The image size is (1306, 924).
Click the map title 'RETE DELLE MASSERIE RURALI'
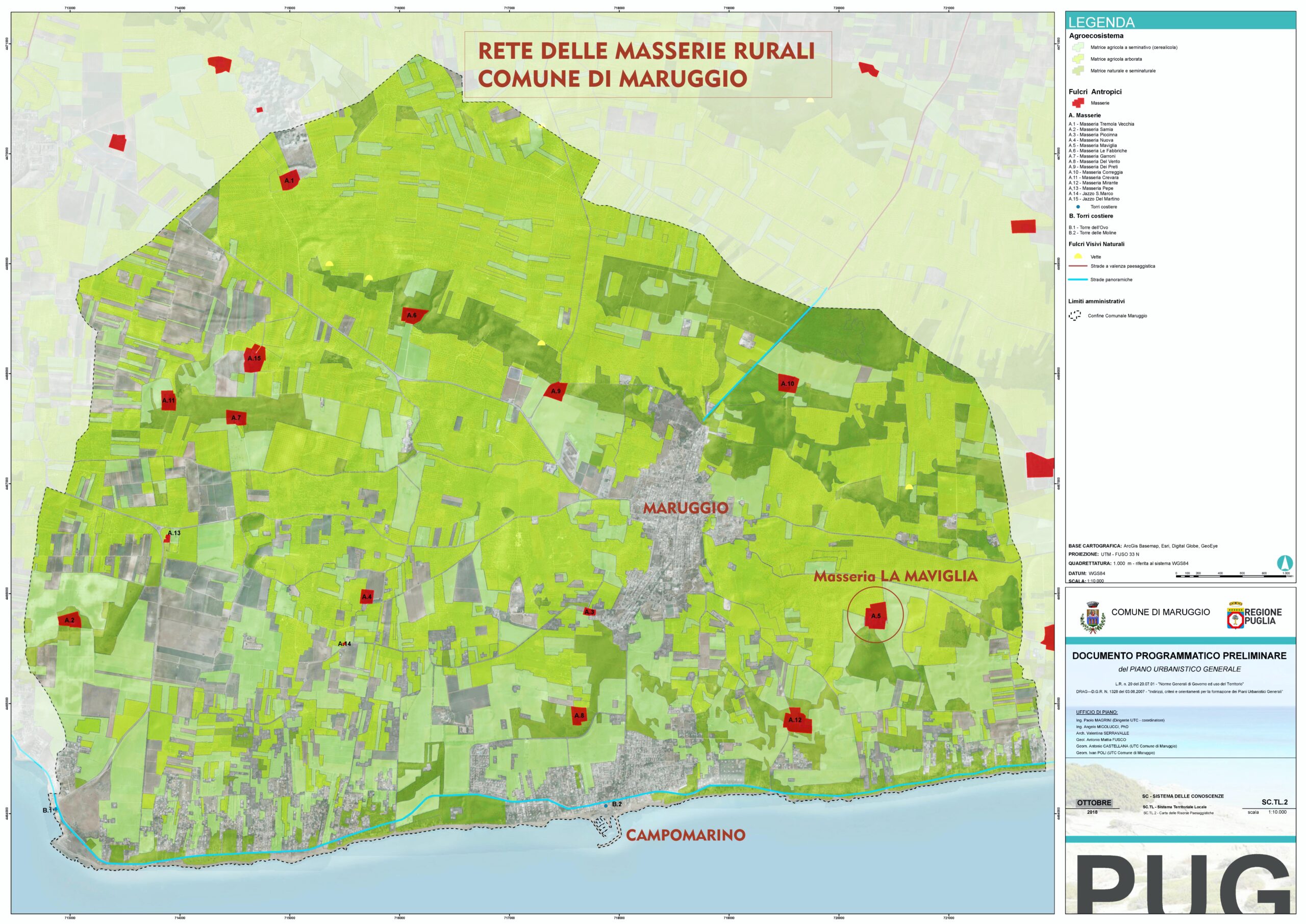646,51
